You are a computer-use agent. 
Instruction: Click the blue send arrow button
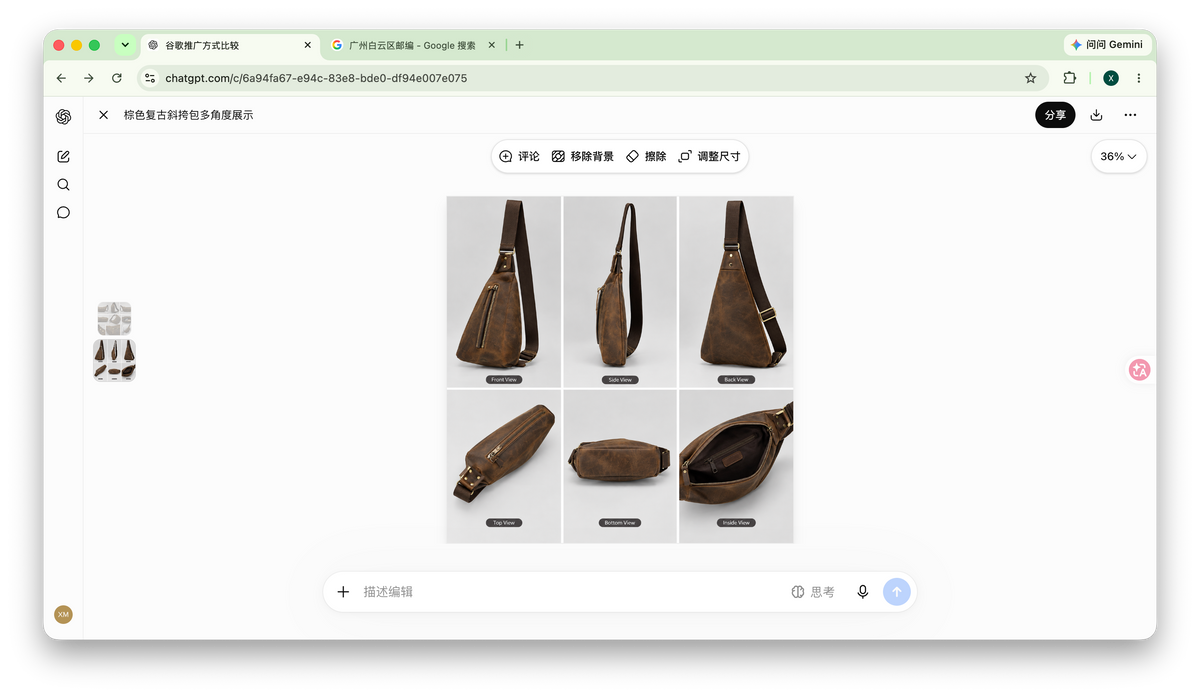pyautogui.click(x=897, y=592)
